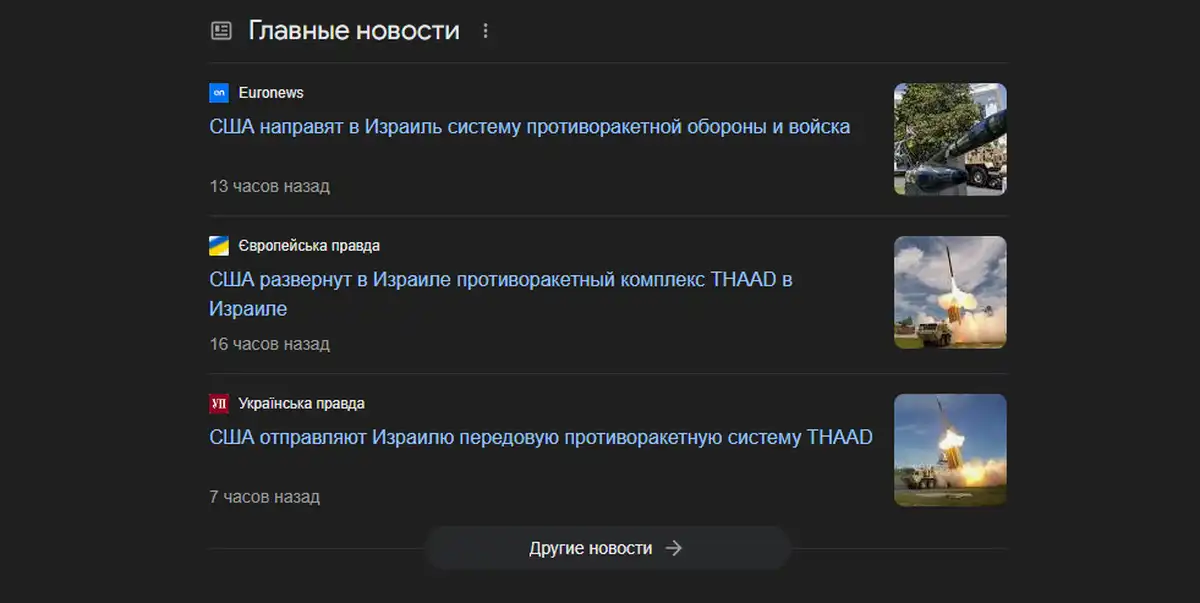1200x603 pixels.
Task: Click the newspaper icon beside Главные новости
Action: (x=221, y=31)
